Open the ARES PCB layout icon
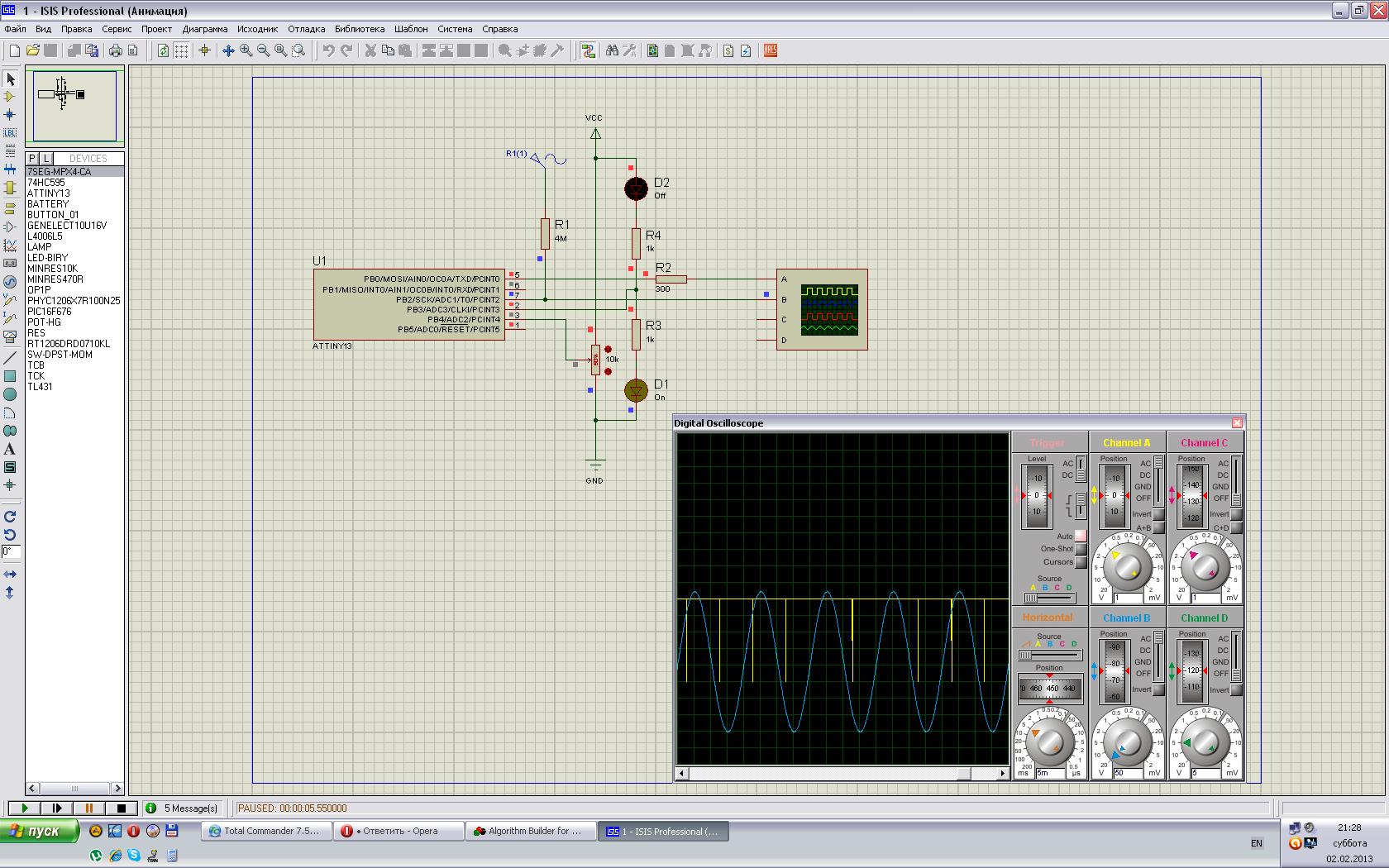 tap(771, 51)
